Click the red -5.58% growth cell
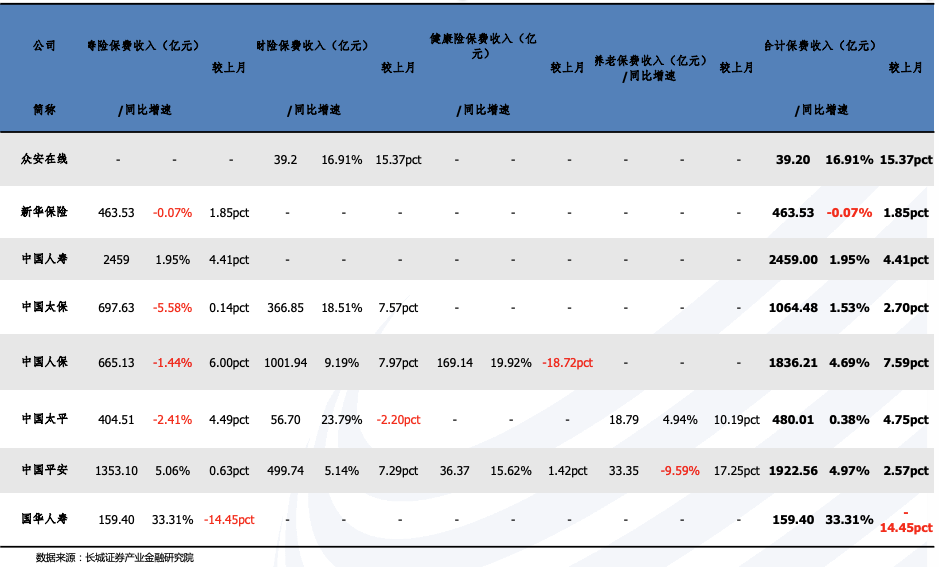This screenshot has height=567, width=939. click(172, 308)
